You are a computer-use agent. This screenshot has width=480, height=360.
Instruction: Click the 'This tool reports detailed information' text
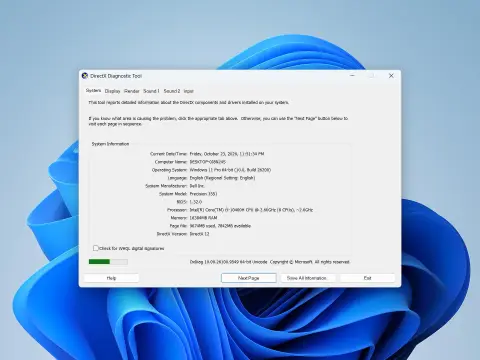[x=189, y=102]
